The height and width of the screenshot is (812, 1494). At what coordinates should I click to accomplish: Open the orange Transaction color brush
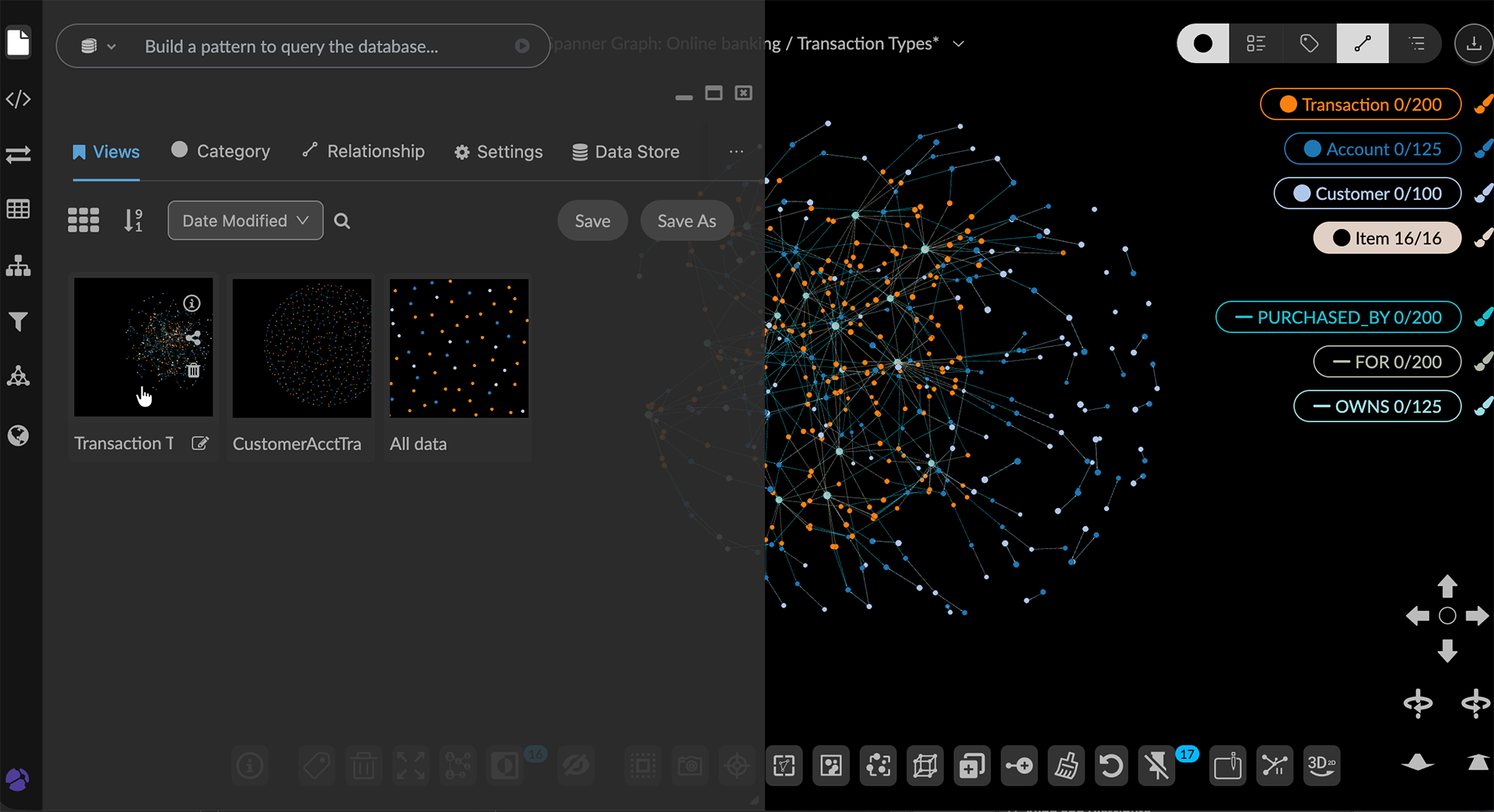[x=1483, y=104]
